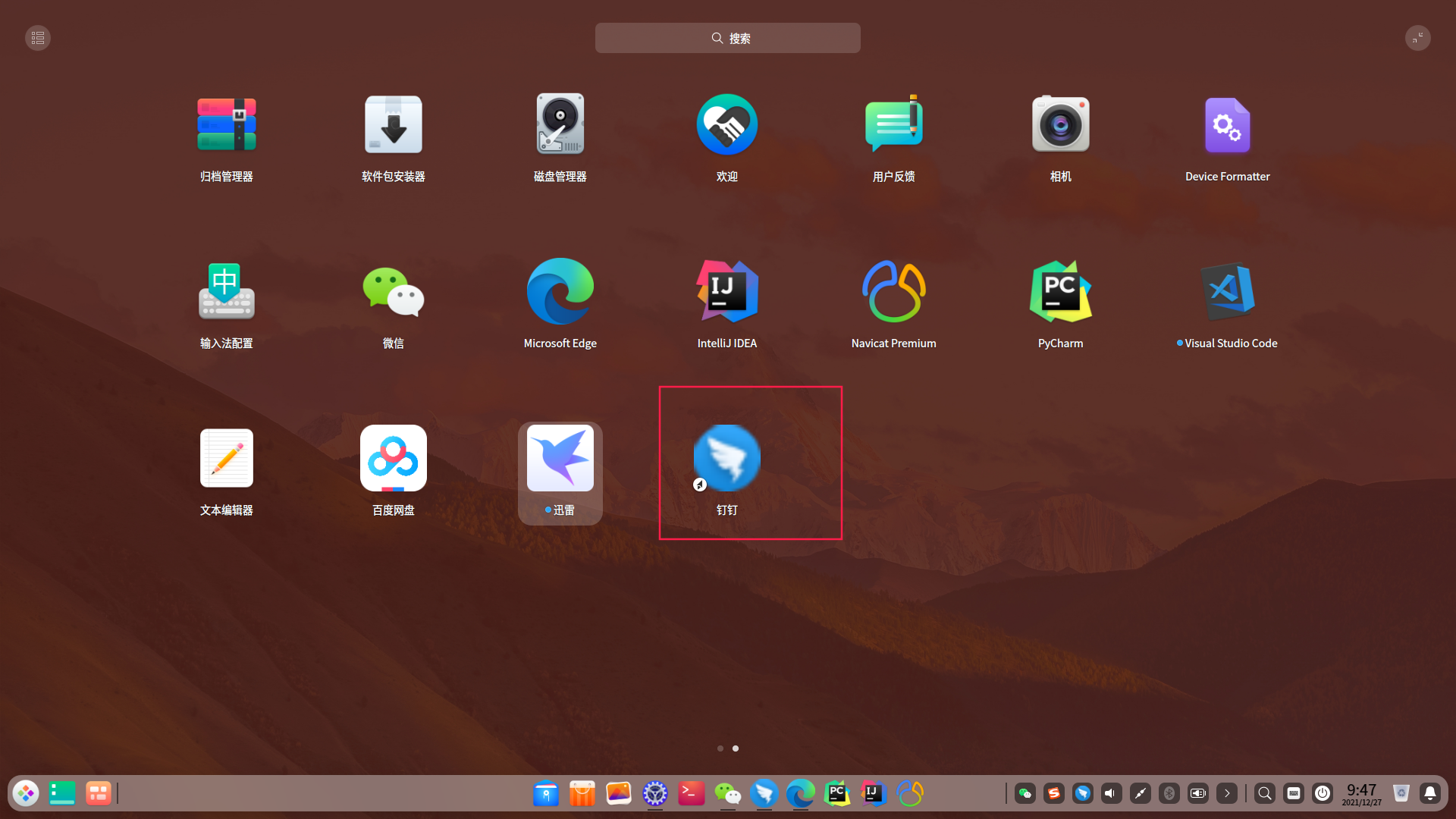
Task: Launch PyCharm from the app grid
Action: (1060, 292)
